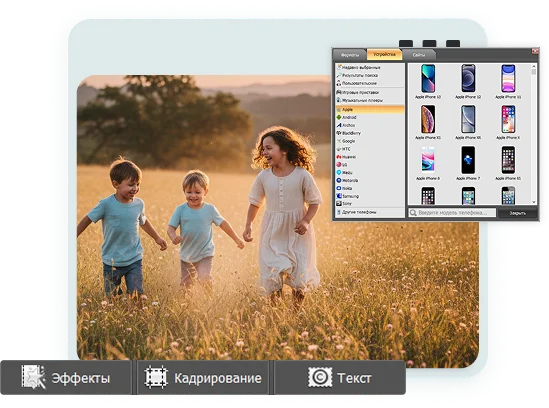Viewport: 549px width, 408px height.
Task: Open the Эффекты effects tool
Action: tap(66, 378)
